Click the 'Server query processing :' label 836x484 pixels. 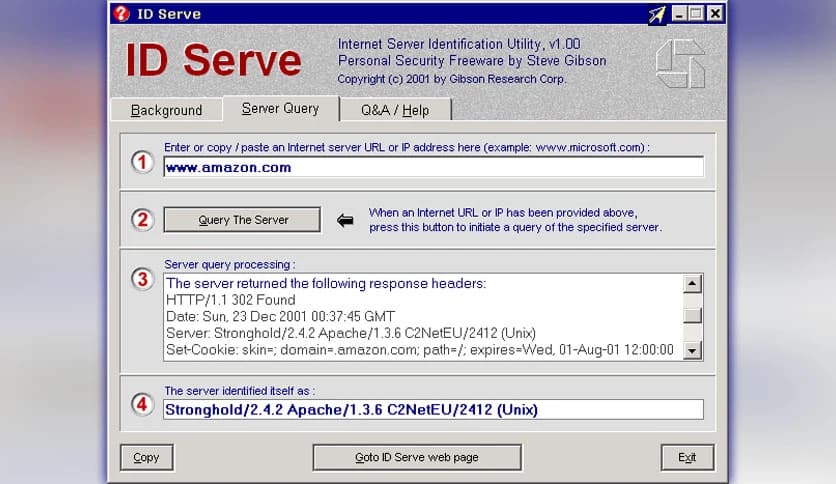tap(229, 264)
